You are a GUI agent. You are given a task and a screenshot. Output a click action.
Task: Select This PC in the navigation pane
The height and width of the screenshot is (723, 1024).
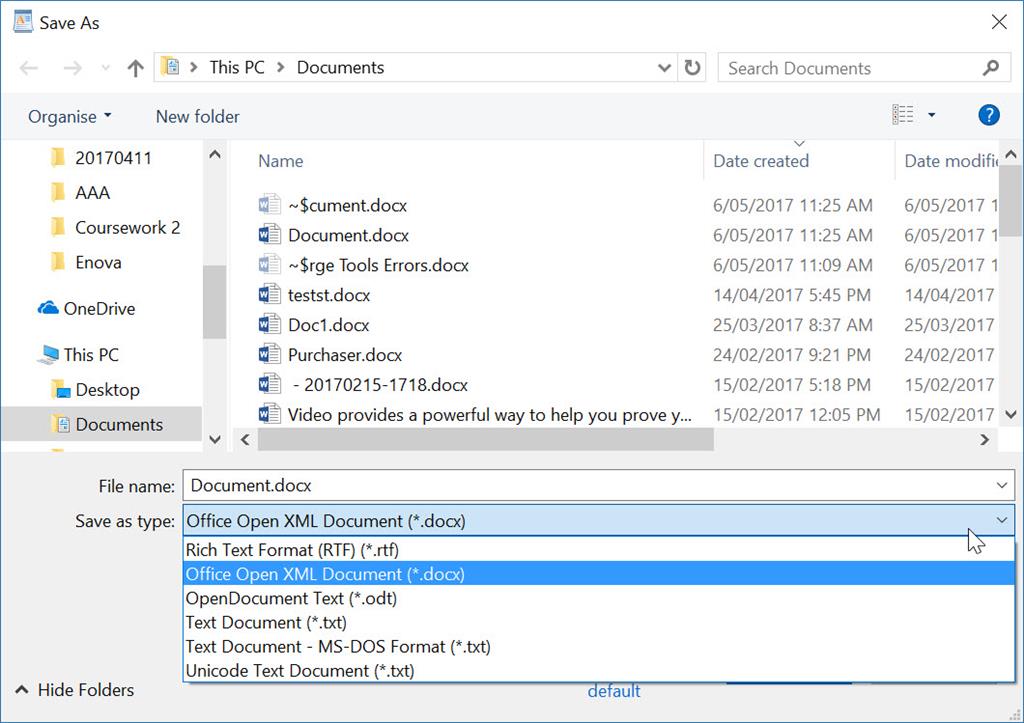pyautogui.click(x=78, y=355)
